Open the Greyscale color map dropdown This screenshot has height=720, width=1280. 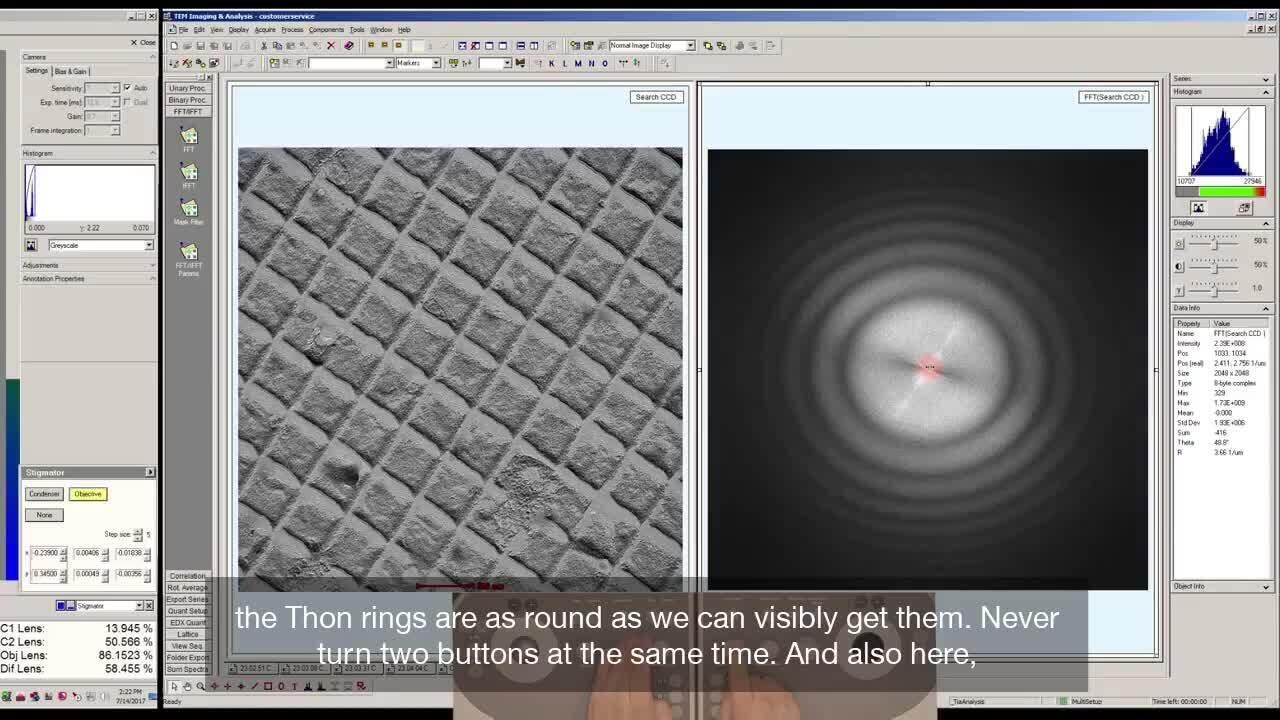(x=100, y=245)
